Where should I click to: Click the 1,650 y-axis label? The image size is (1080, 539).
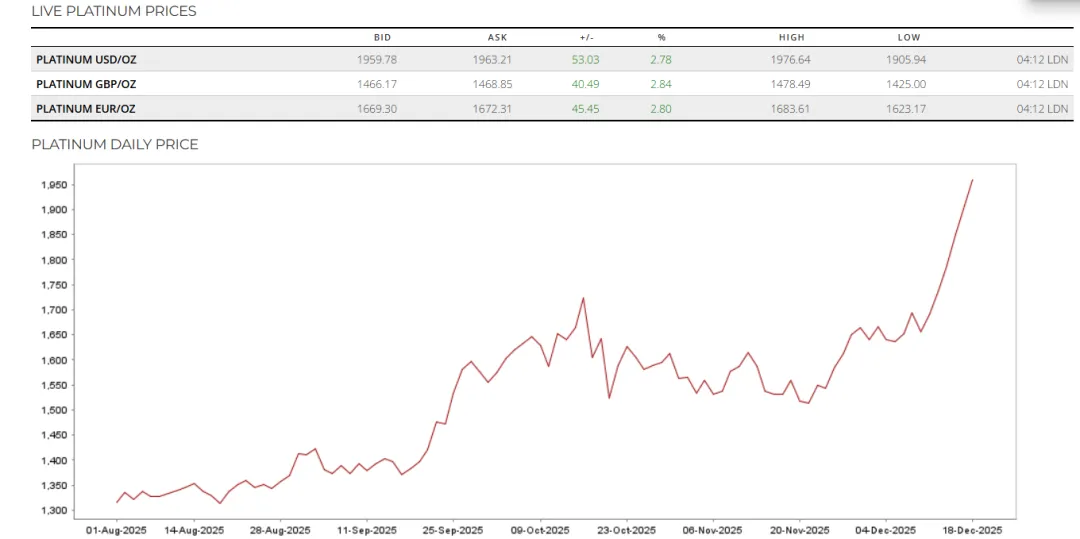click(53, 335)
